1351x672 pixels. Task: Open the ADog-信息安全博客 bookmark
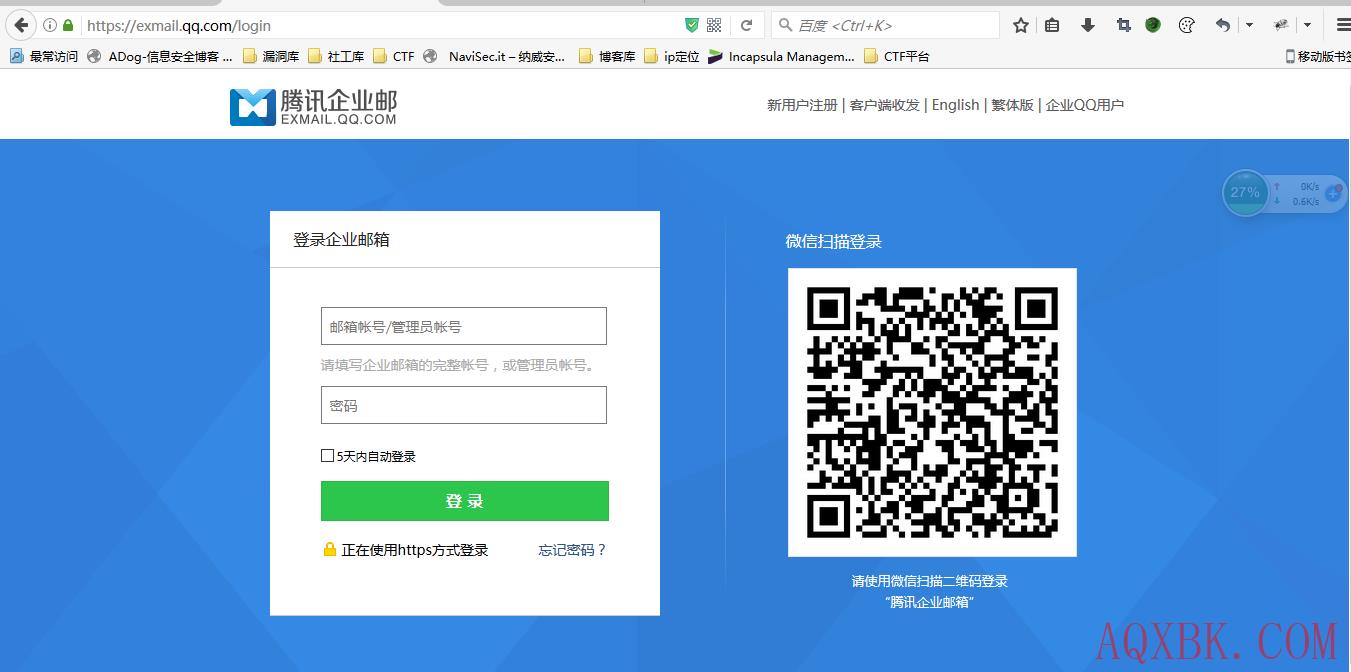[160, 56]
